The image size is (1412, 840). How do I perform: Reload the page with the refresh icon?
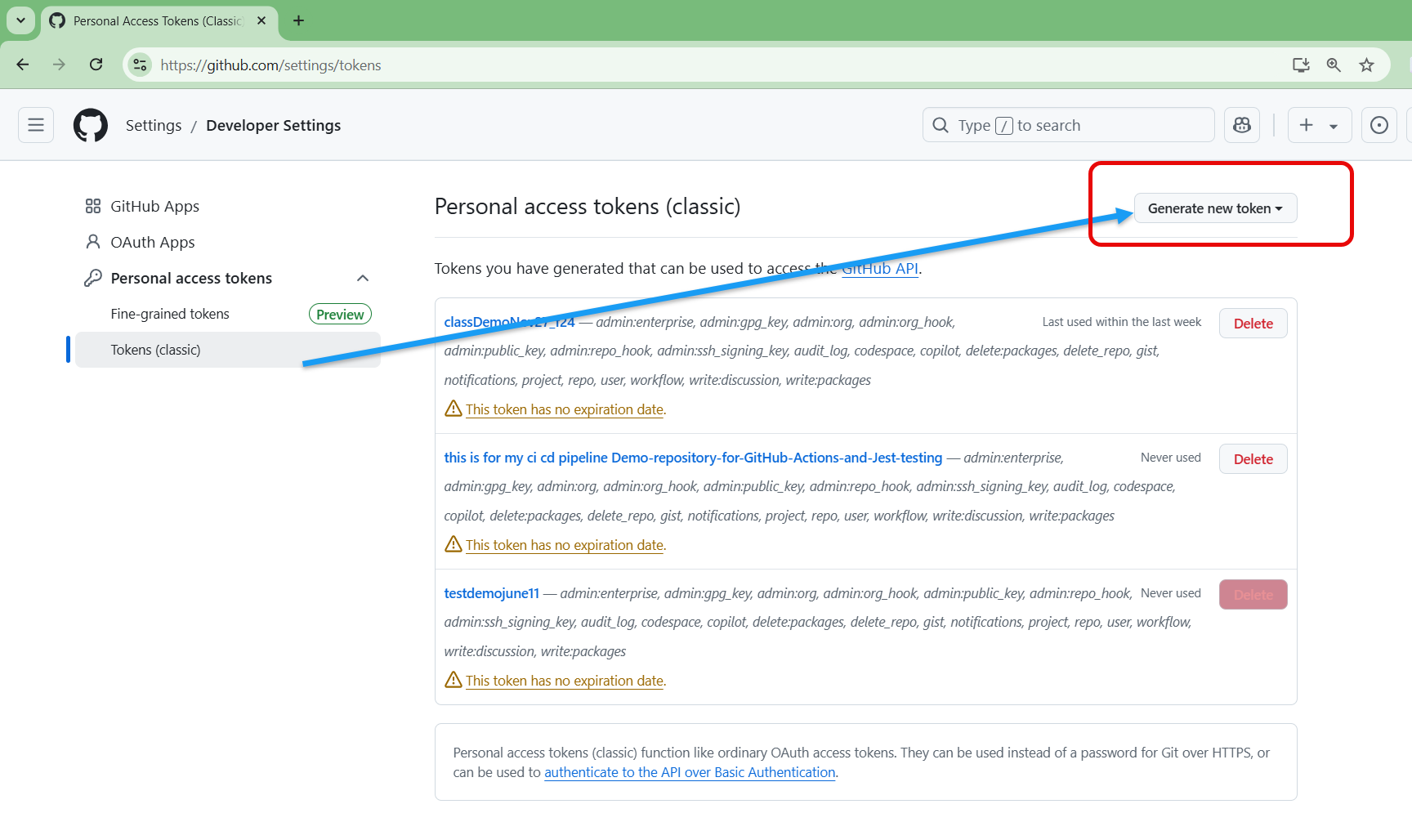tap(96, 65)
